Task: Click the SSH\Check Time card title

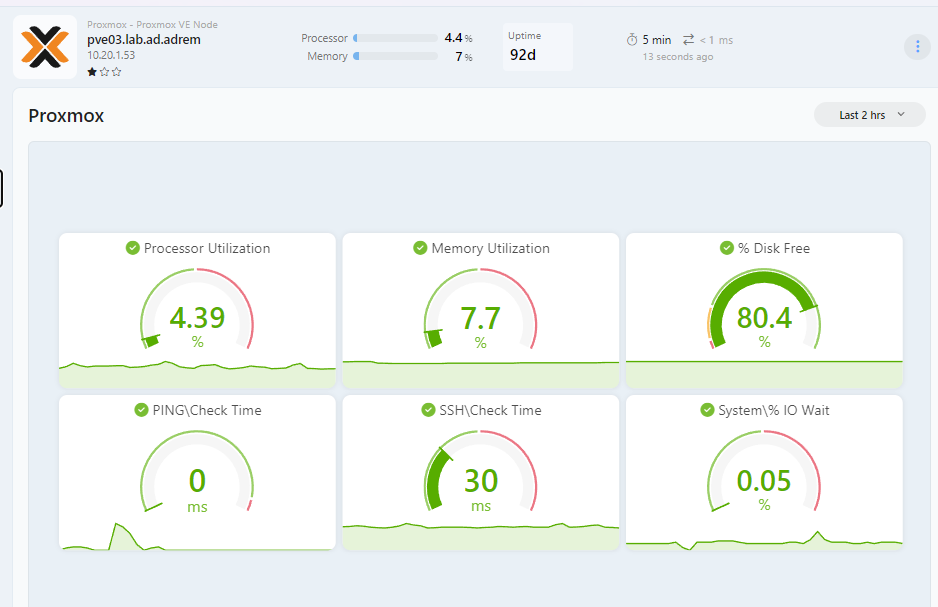Action: pos(491,410)
